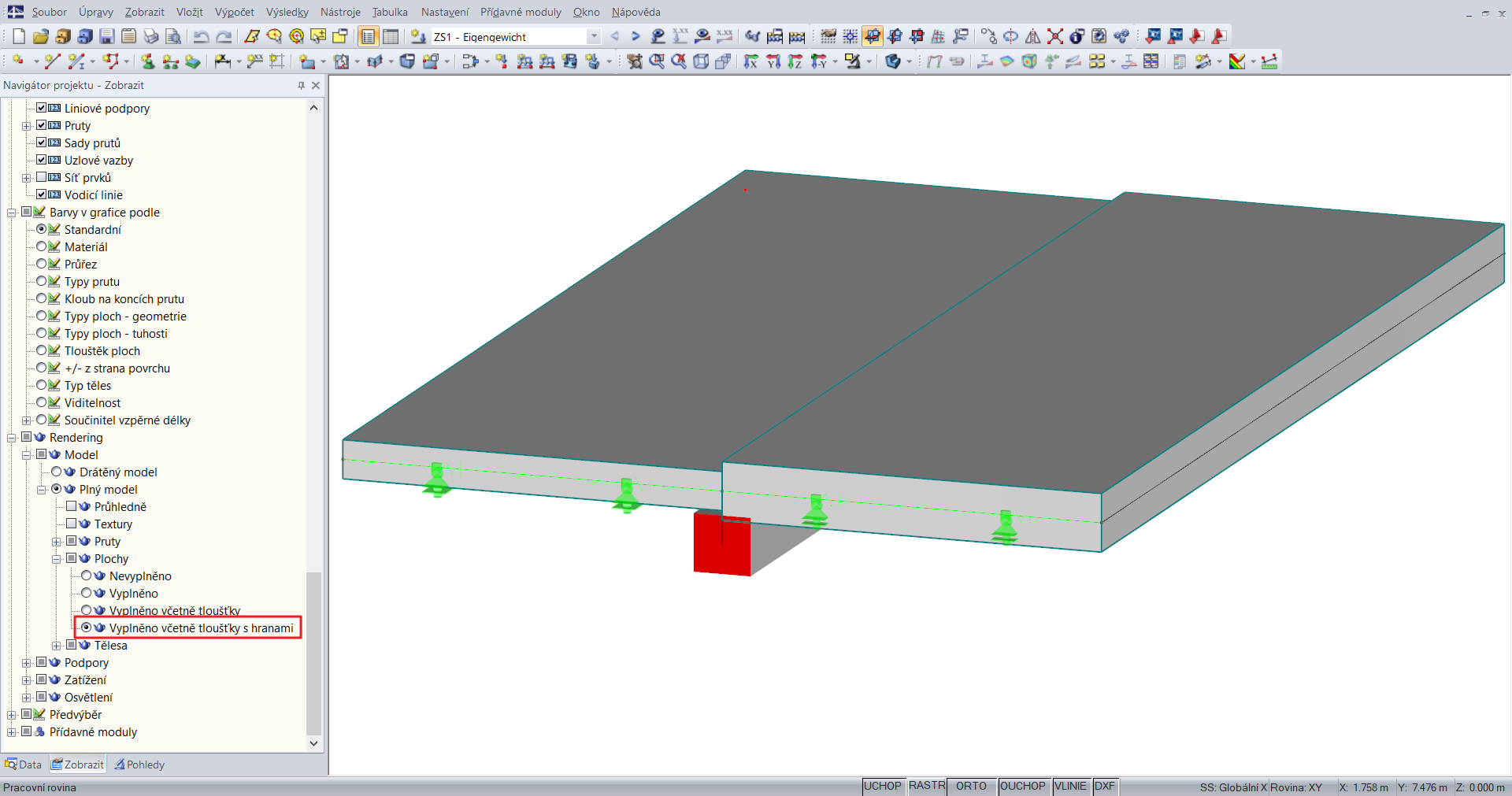Create a new project with the blank page icon
The image size is (1512, 796).
[x=17, y=36]
